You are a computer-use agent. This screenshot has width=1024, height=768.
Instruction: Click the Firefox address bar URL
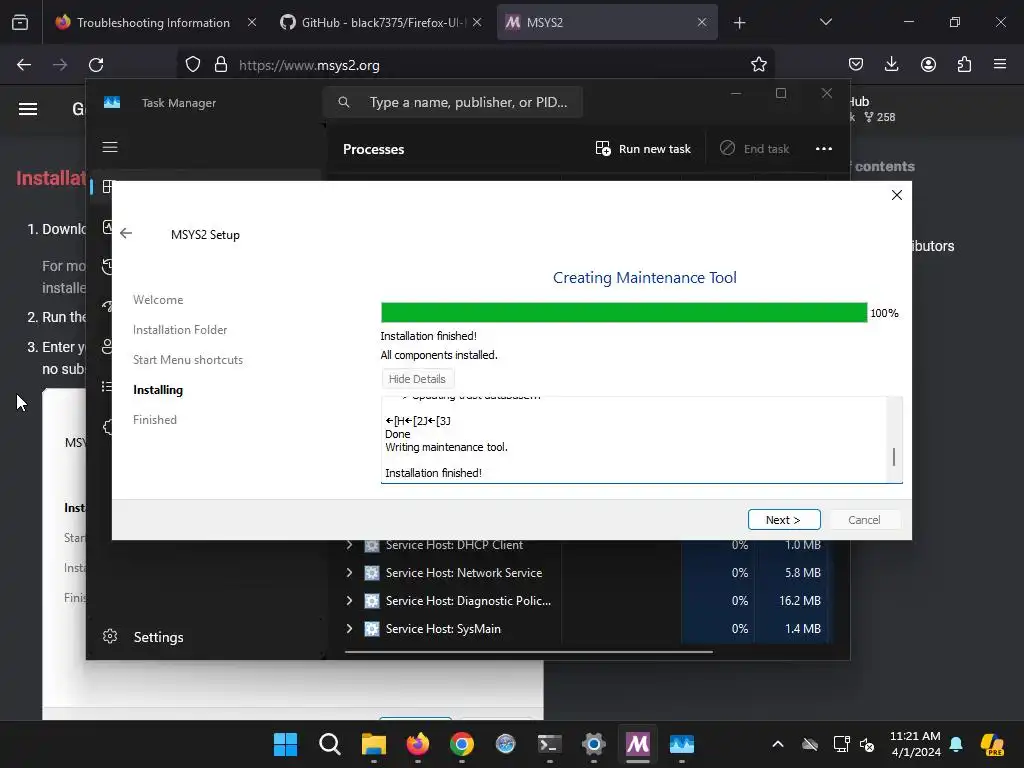point(309,65)
